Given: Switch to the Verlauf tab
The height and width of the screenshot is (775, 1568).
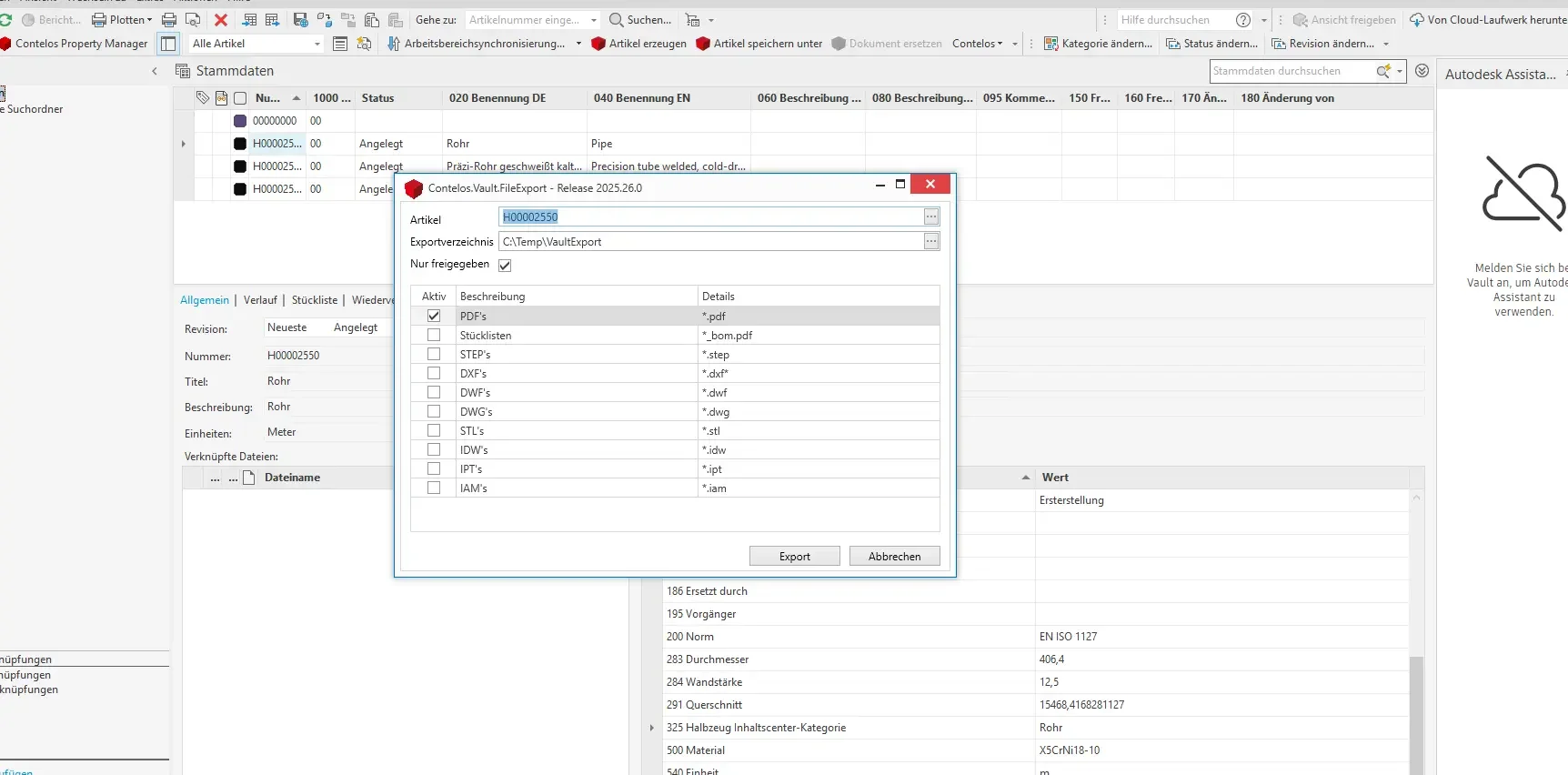Looking at the screenshot, I should point(260,299).
